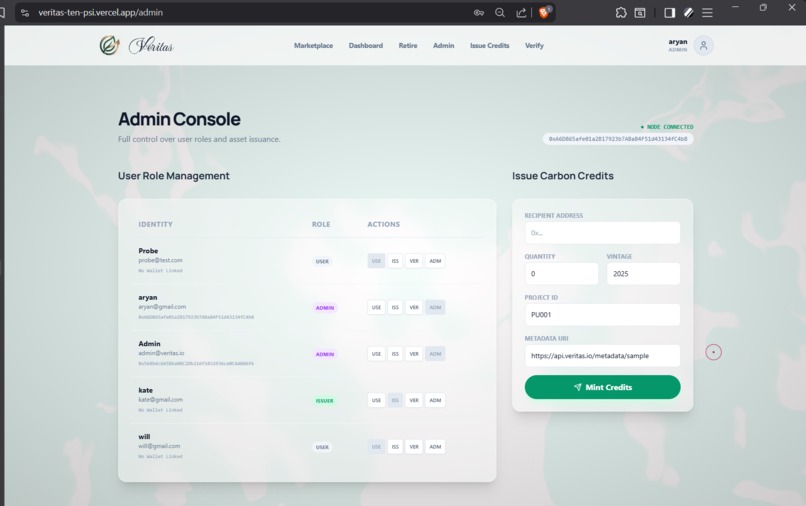Click the USER role badge for will
806x506 pixels.
tap(322, 447)
